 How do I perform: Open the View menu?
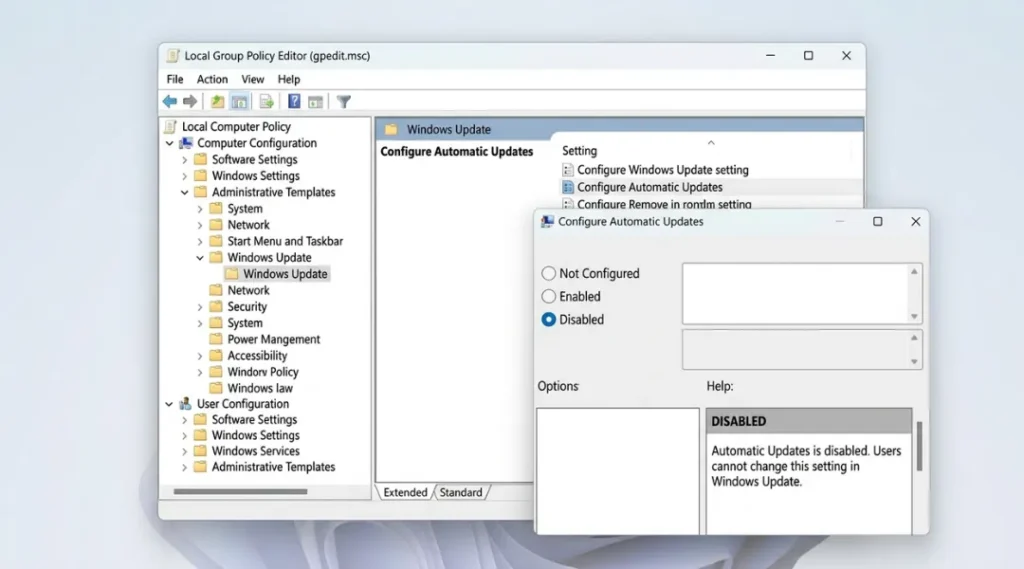(x=253, y=79)
